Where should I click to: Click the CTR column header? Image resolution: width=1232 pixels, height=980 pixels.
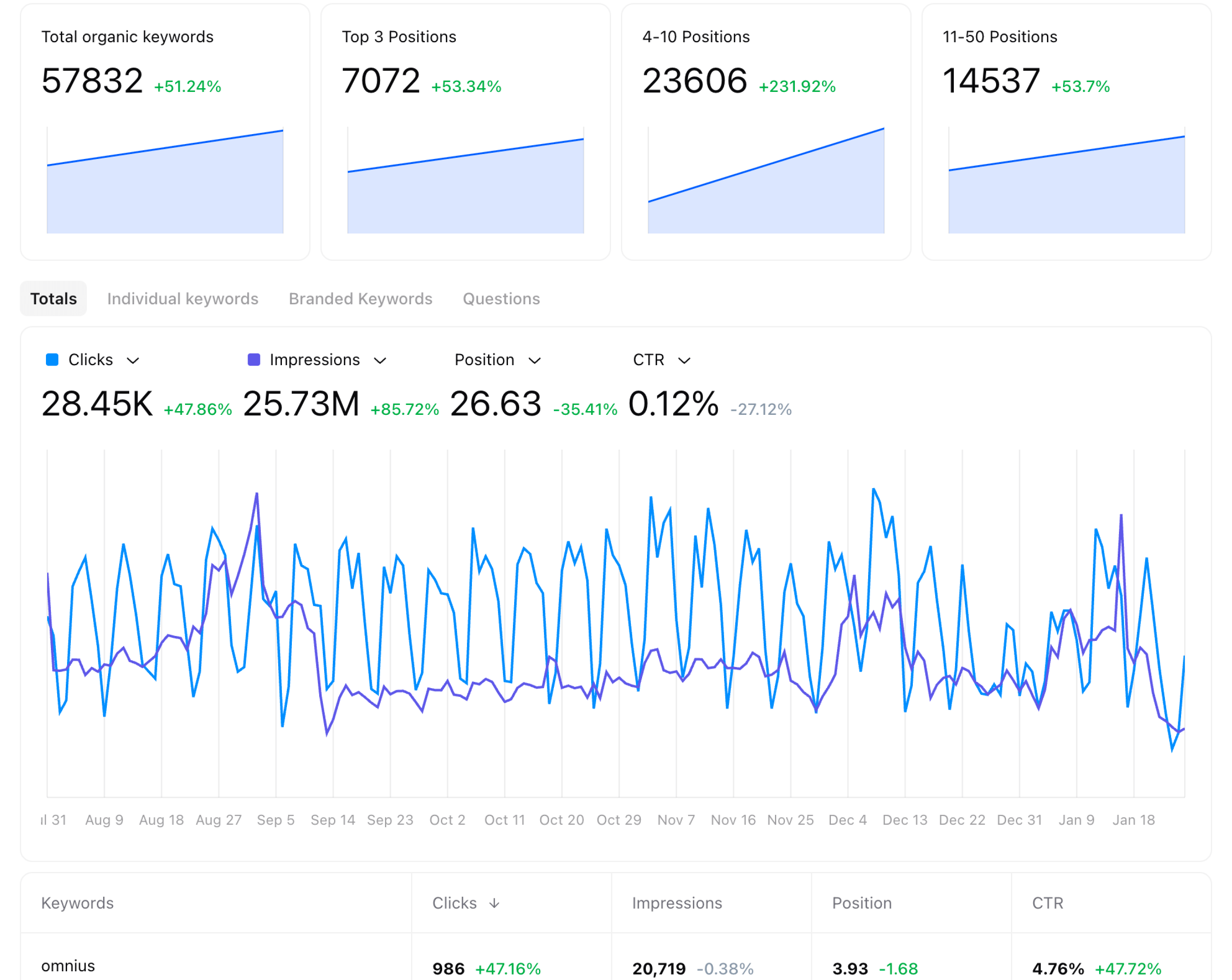[x=1046, y=903]
